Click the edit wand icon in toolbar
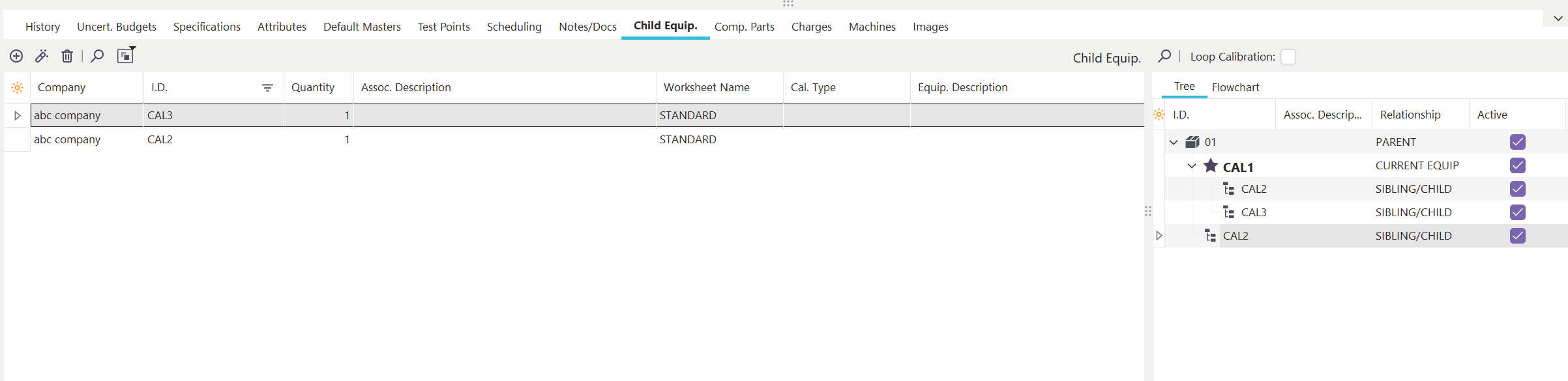 (x=42, y=57)
